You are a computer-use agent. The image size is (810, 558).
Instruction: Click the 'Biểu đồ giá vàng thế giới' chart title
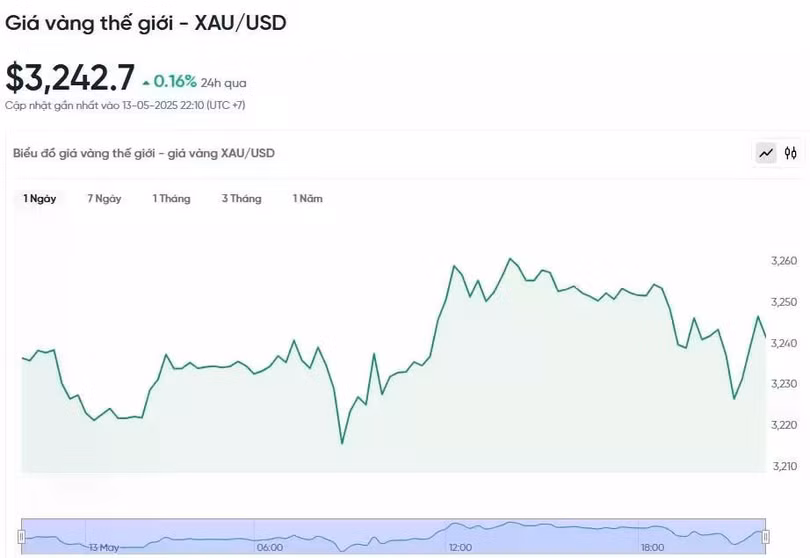[143, 153]
